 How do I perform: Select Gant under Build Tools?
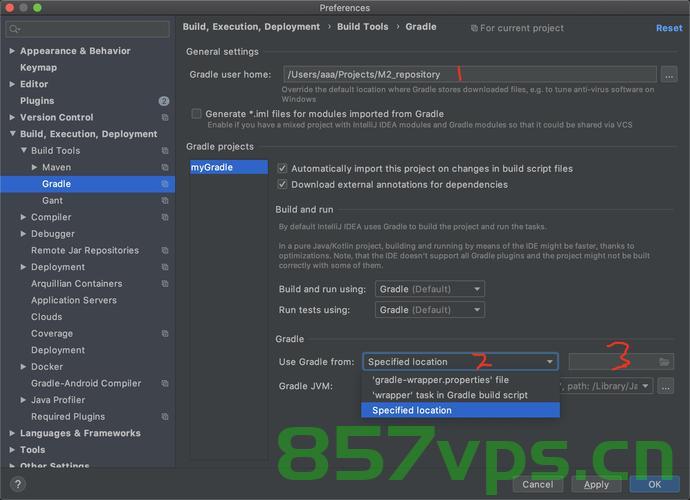tap(52, 201)
